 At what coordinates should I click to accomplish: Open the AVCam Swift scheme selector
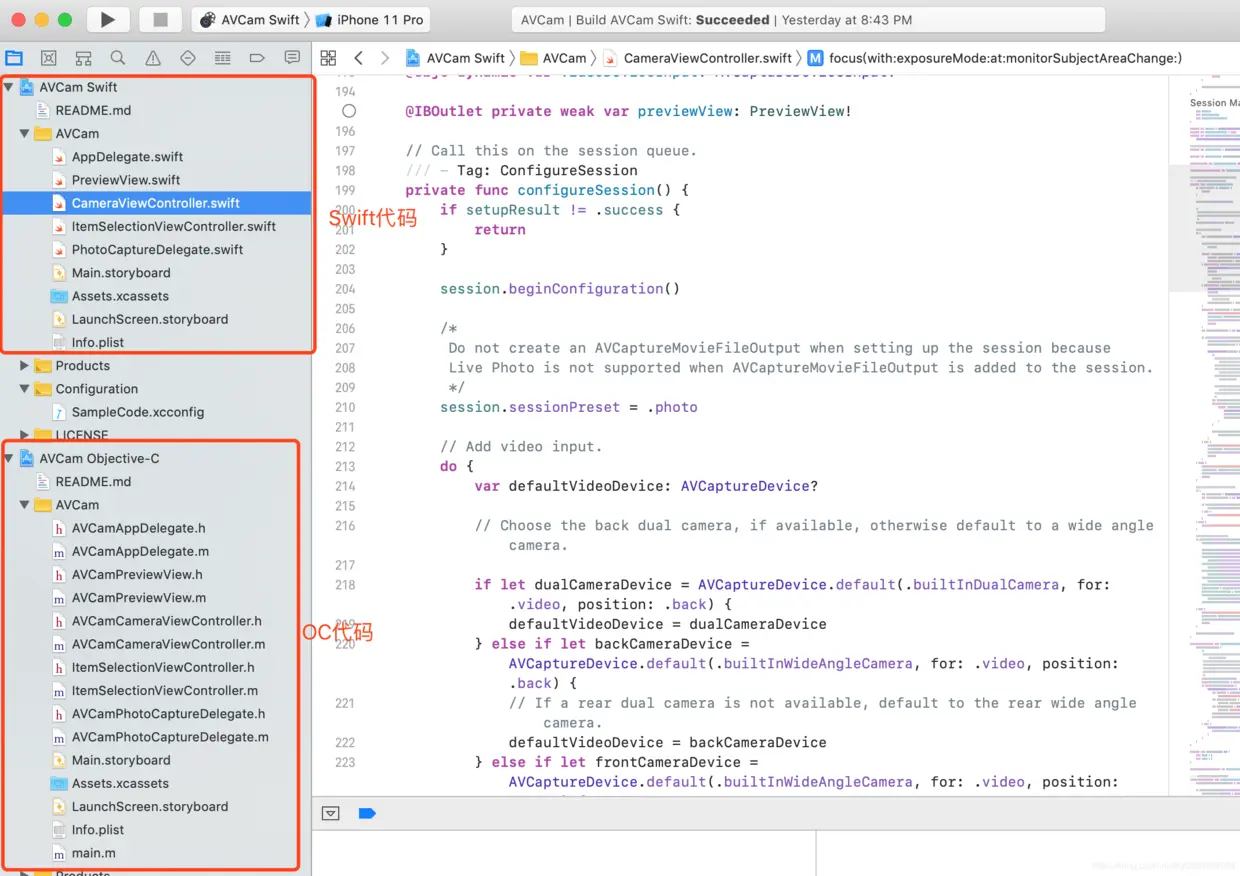tap(250, 19)
